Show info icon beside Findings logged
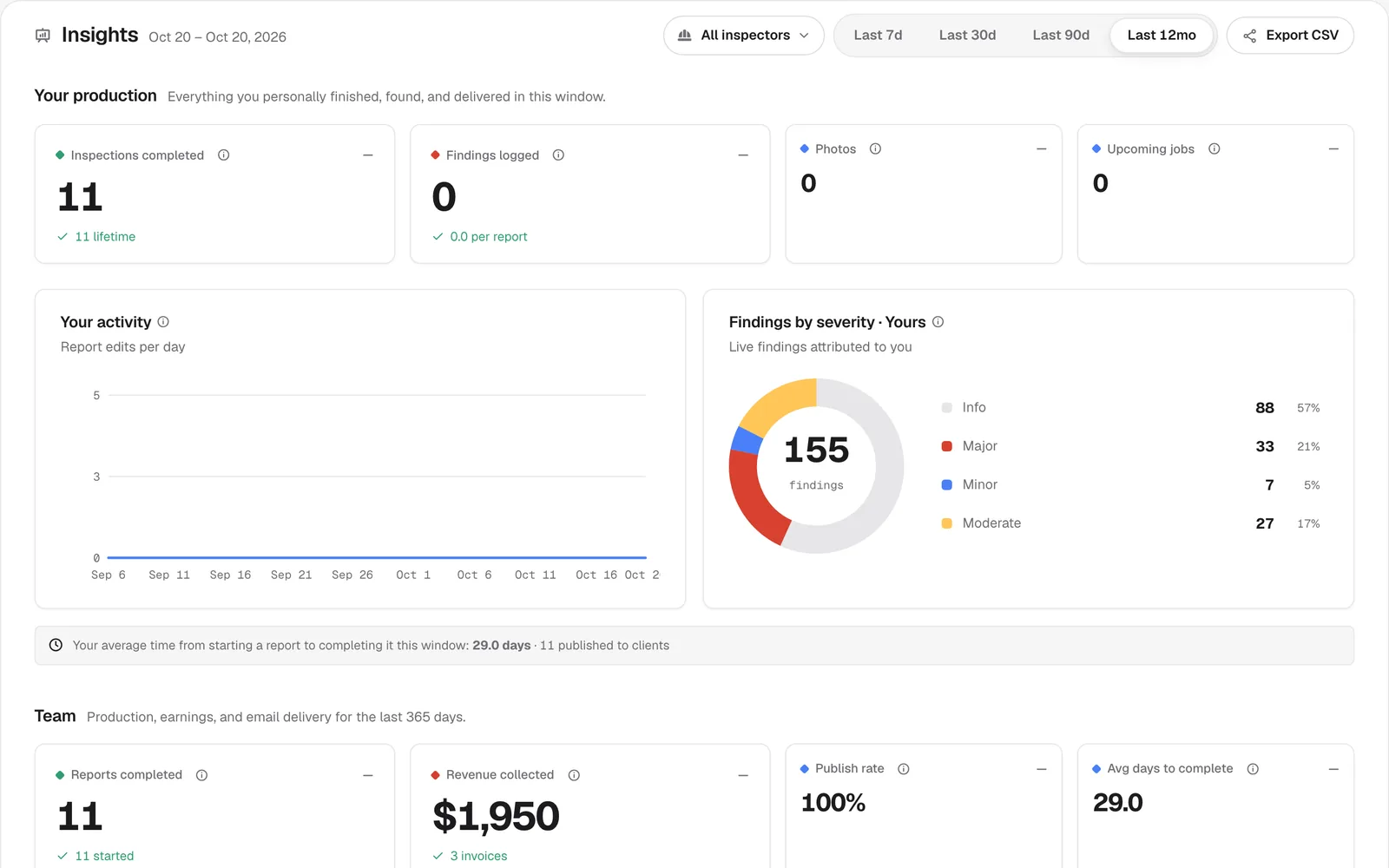This screenshot has width=1389, height=868. pyautogui.click(x=558, y=155)
